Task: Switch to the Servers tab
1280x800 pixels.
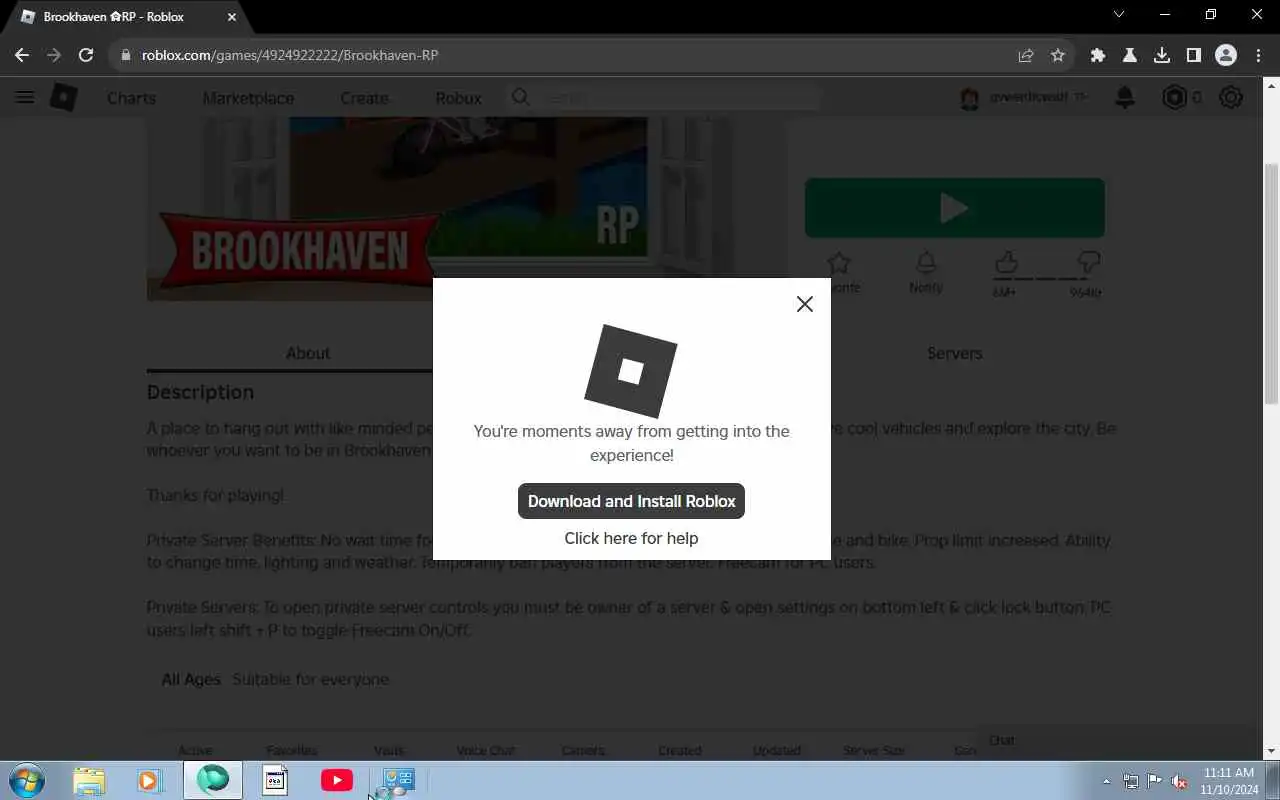Action: (954, 353)
